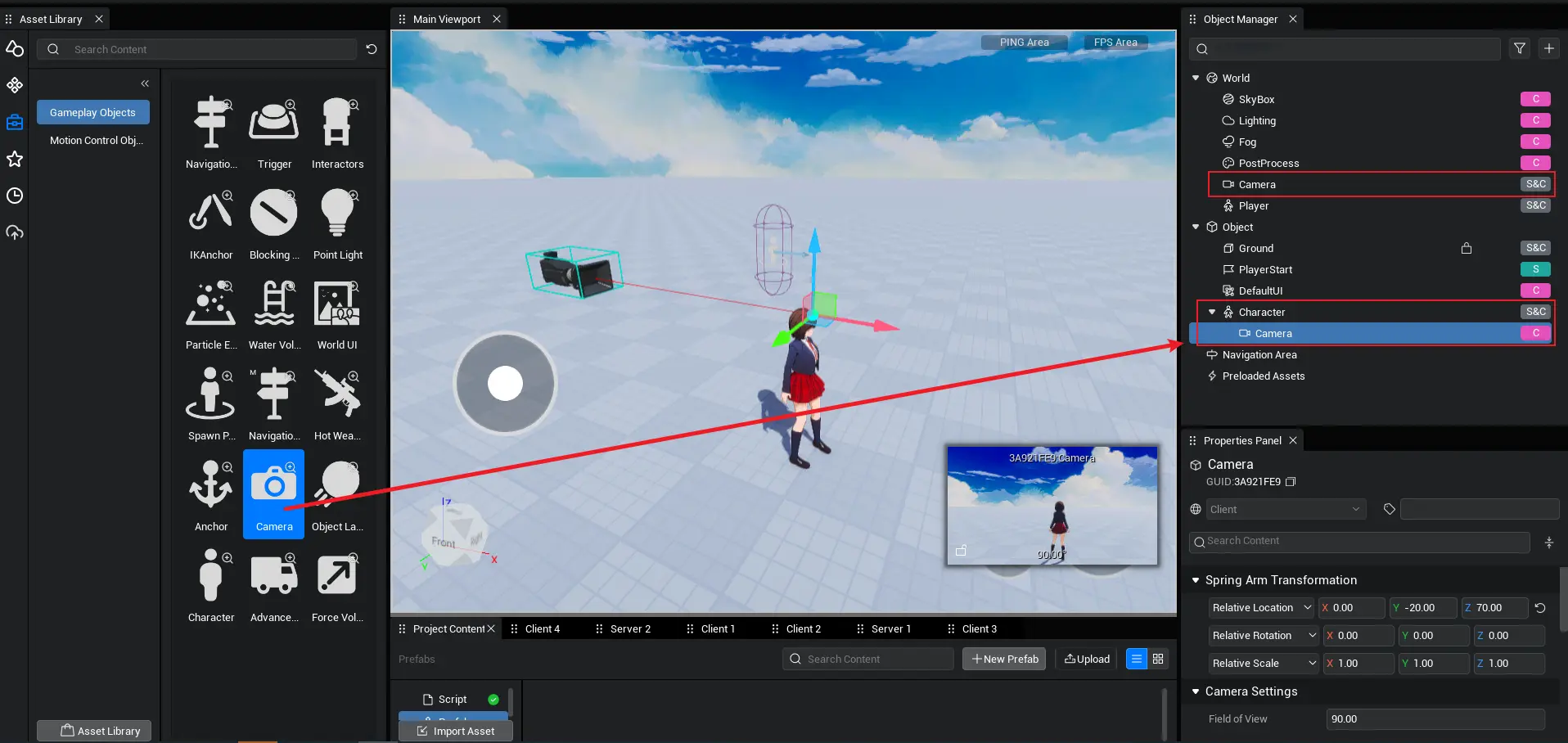The height and width of the screenshot is (743, 1568).
Task: Toggle the FPS Area display
Action: pyautogui.click(x=1115, y=43)
